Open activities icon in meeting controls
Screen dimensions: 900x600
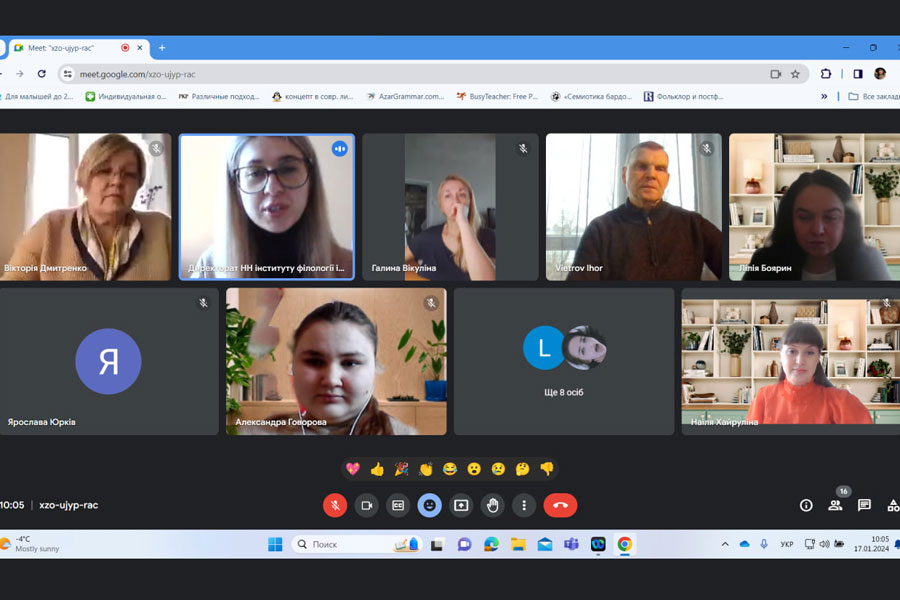tap(893, 505)
